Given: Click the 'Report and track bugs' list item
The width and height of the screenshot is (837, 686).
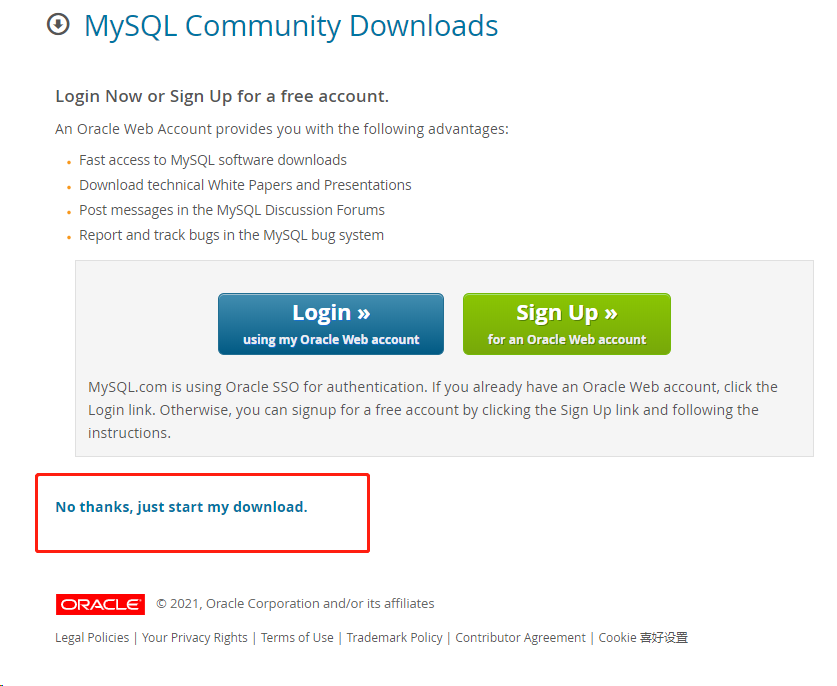Looking at the screenshot, I should pos(231,235).
